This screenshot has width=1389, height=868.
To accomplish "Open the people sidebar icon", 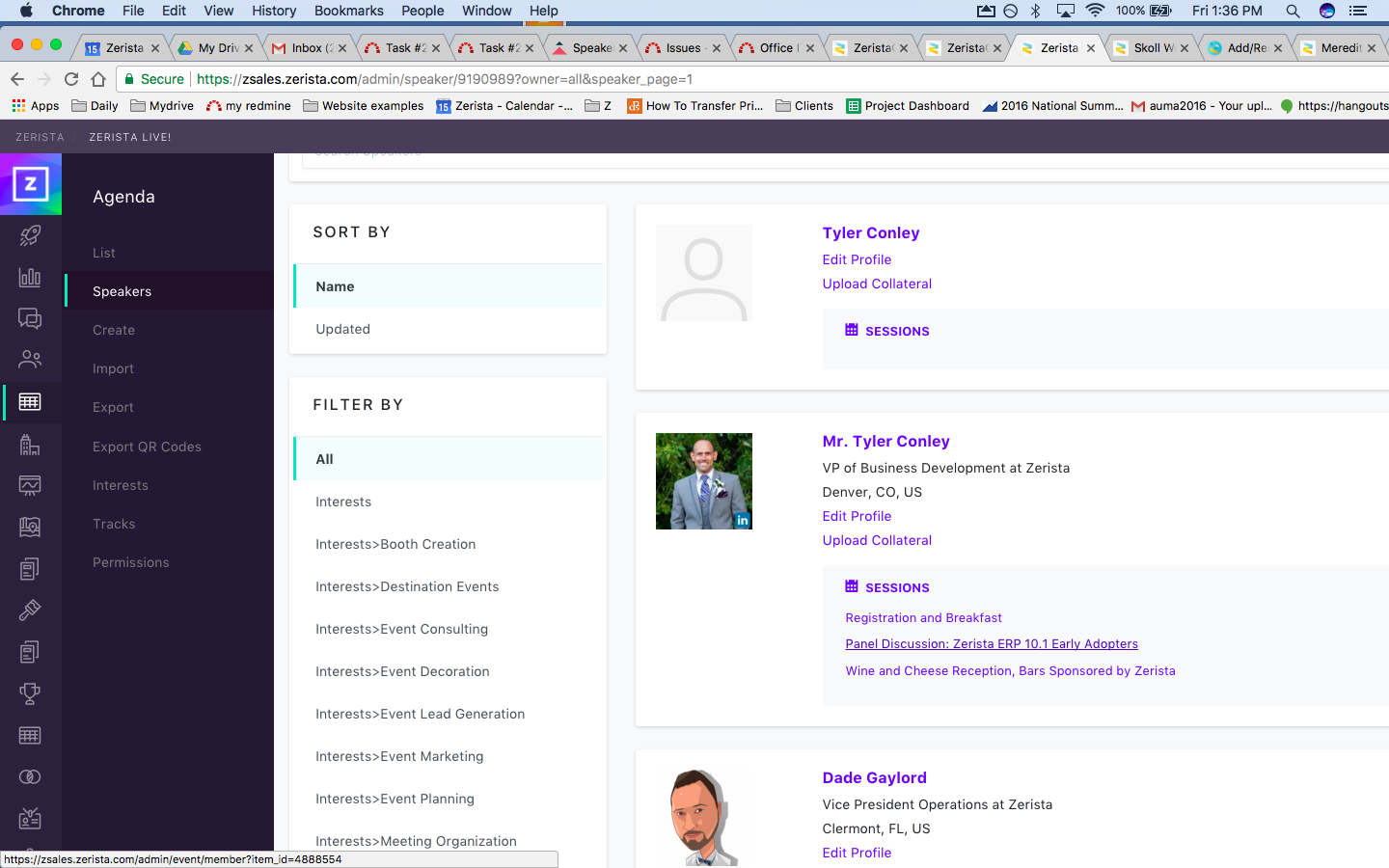I will coord(30,360).
